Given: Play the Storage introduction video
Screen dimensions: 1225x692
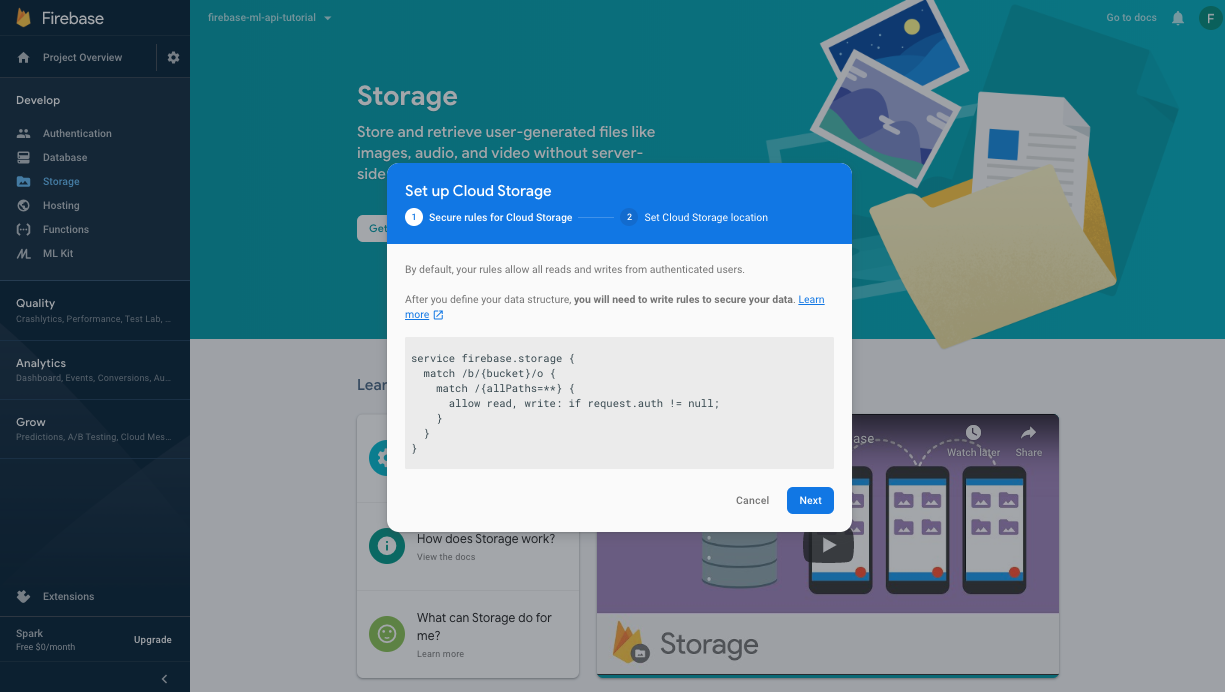Looking at the screenshot, I should click(x=829, y=545).
